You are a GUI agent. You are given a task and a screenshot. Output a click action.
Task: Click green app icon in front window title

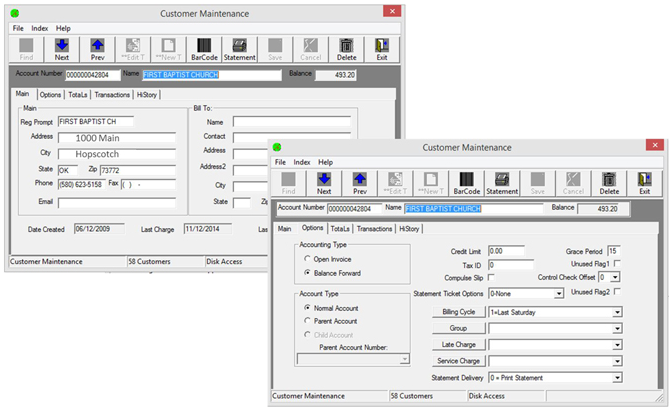click(x=277, y=147)
